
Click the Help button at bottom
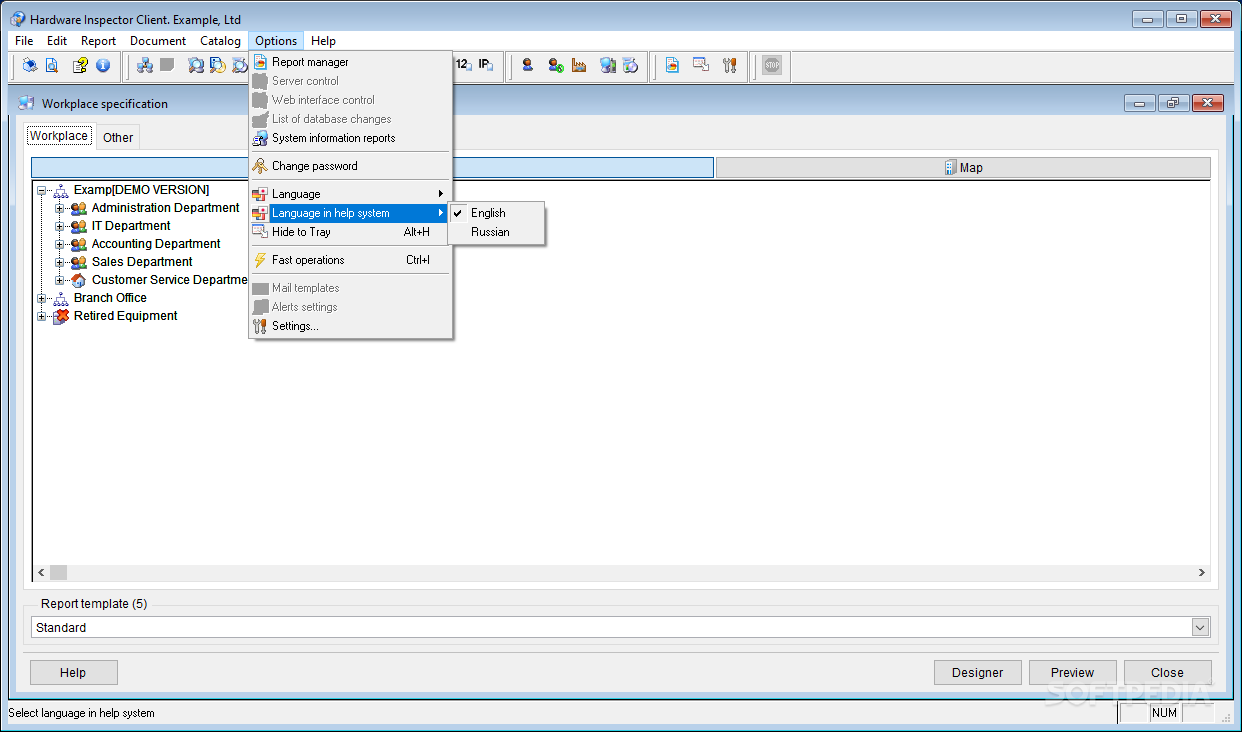[73, 673]
